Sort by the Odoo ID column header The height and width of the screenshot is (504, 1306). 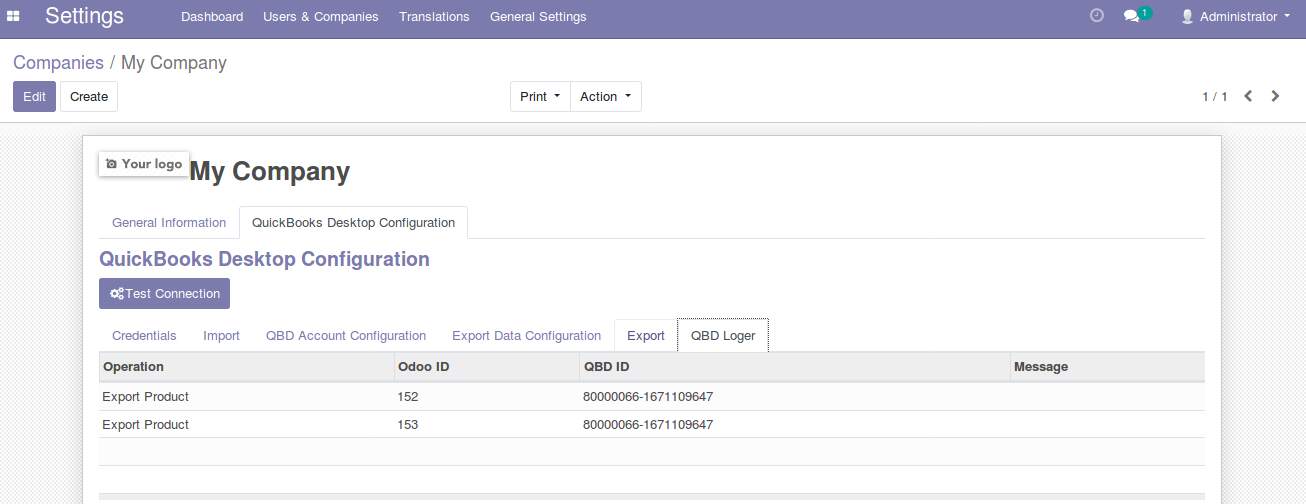point(486,367)
